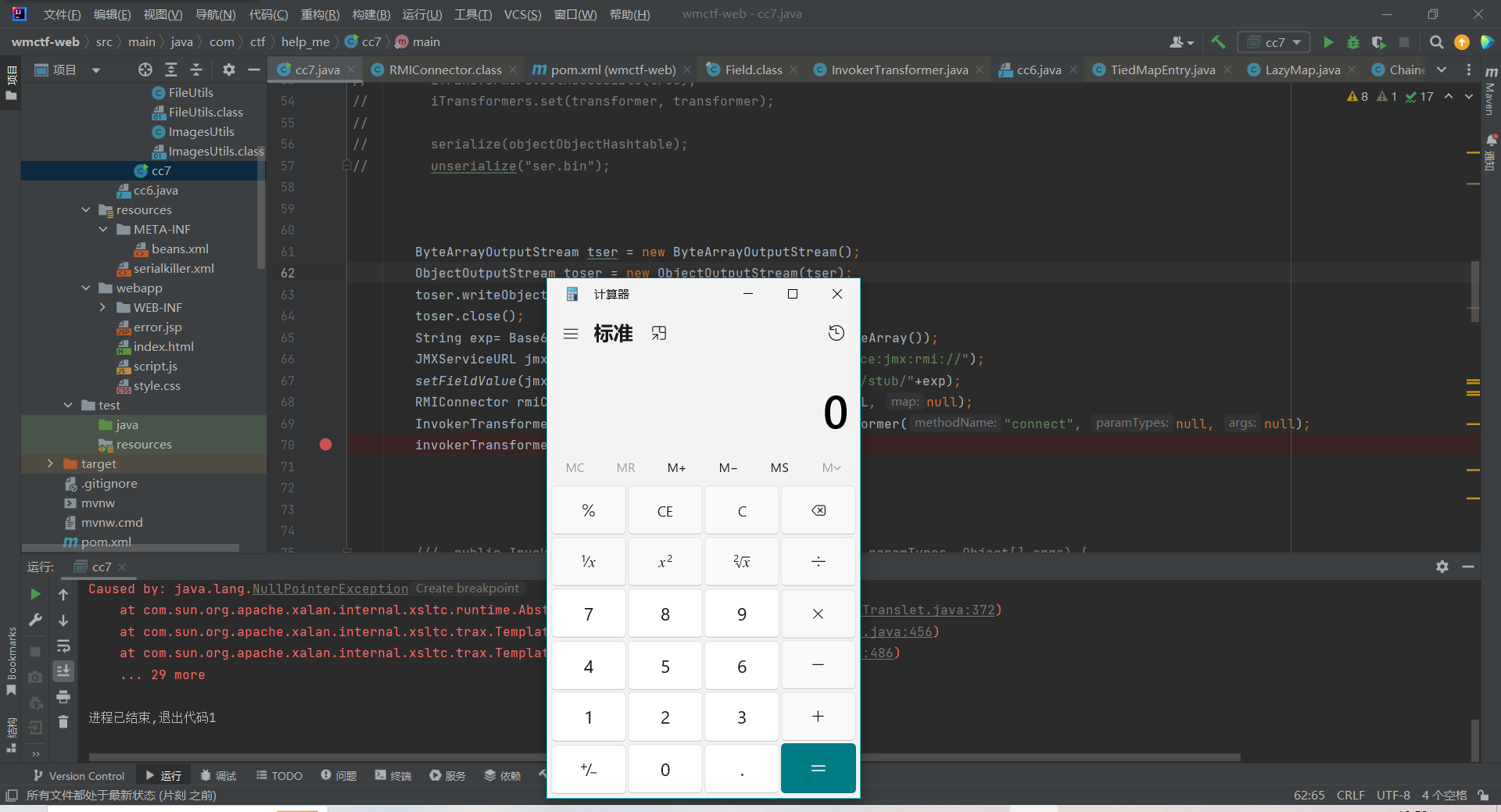The width and height of the screenshot is (1501, 812).
Task: Open Run tool window settings gear
Action: (x=1442, y=567)
